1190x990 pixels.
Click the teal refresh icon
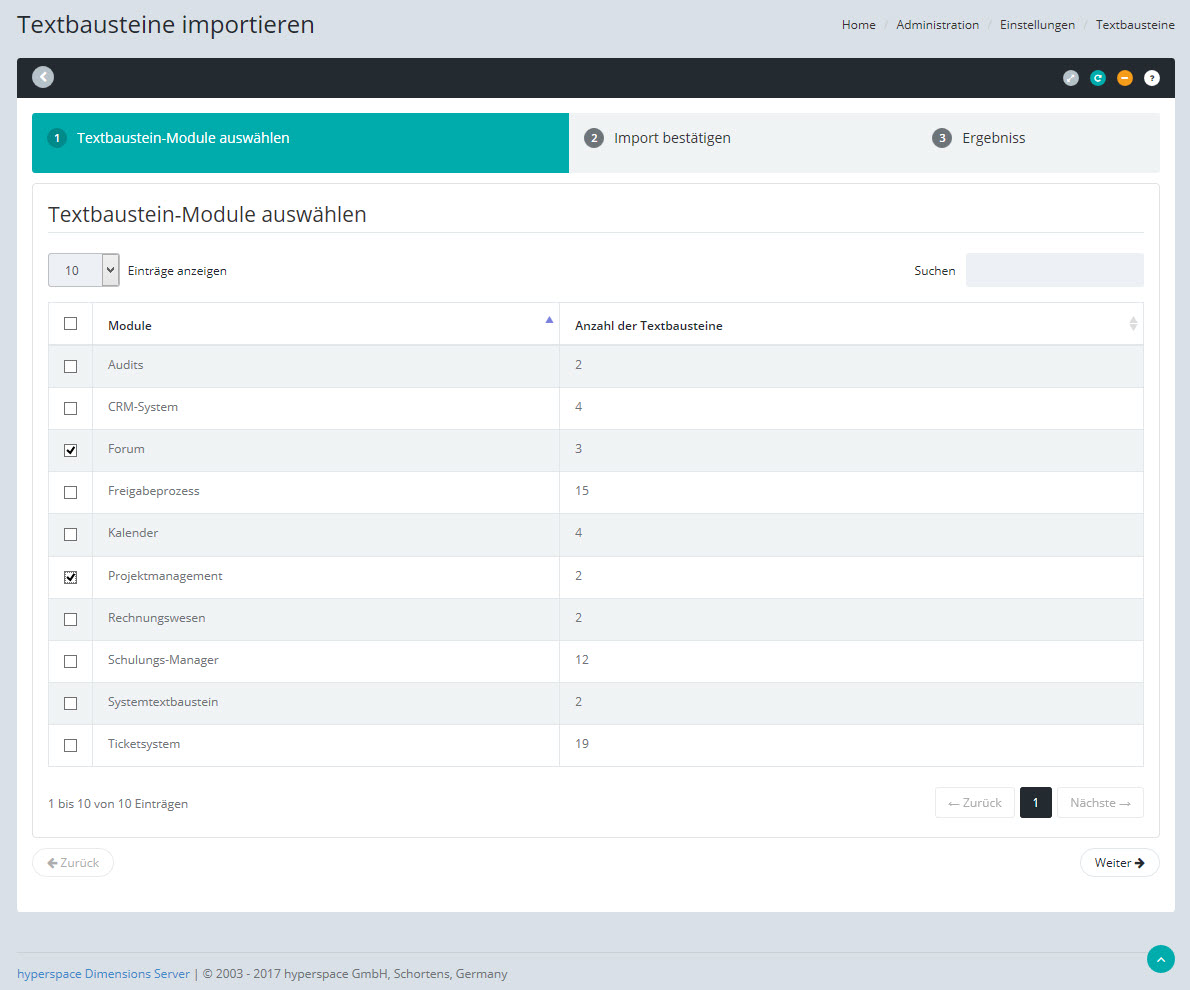pos(1098,78)
